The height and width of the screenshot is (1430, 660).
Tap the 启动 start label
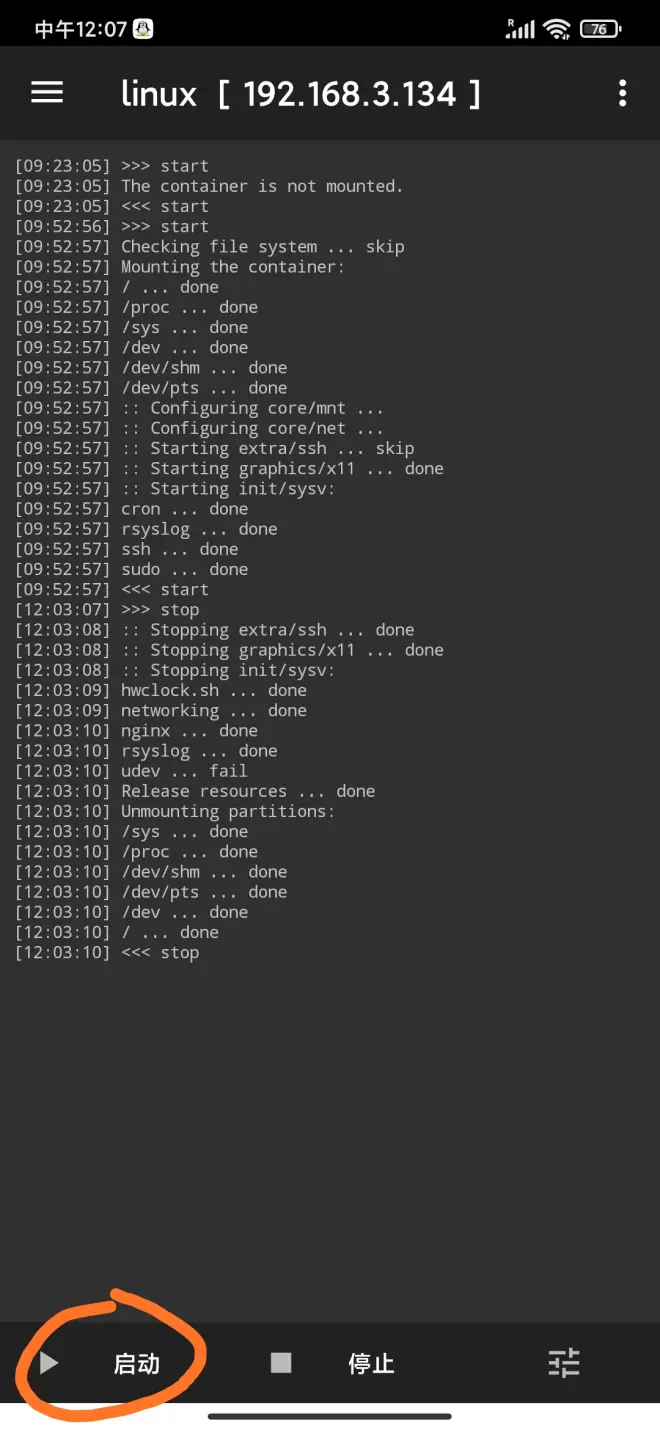[x=137, y=1364]
